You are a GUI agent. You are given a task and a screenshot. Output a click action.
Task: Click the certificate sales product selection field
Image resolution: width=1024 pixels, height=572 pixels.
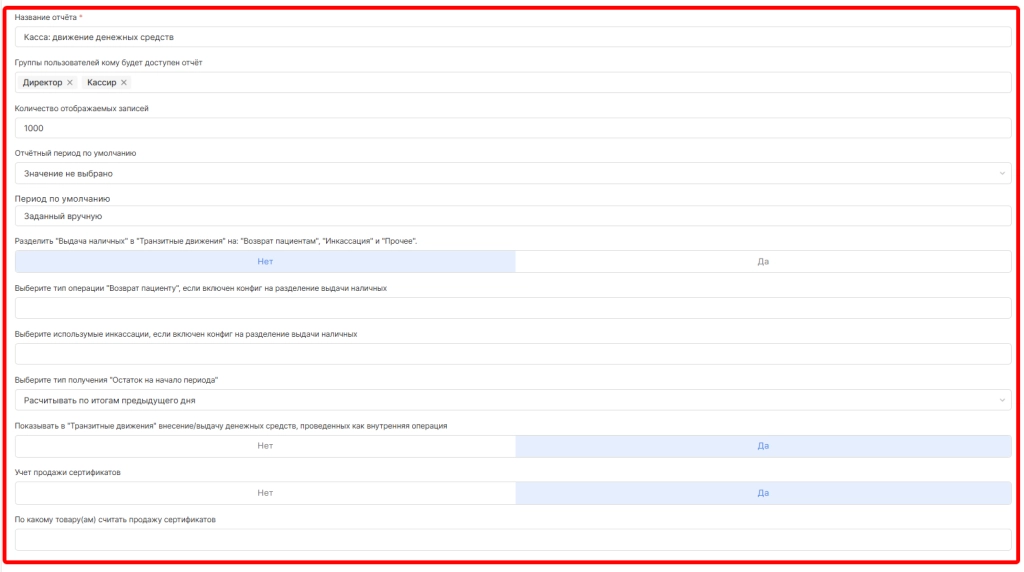(x=512, y=540)
